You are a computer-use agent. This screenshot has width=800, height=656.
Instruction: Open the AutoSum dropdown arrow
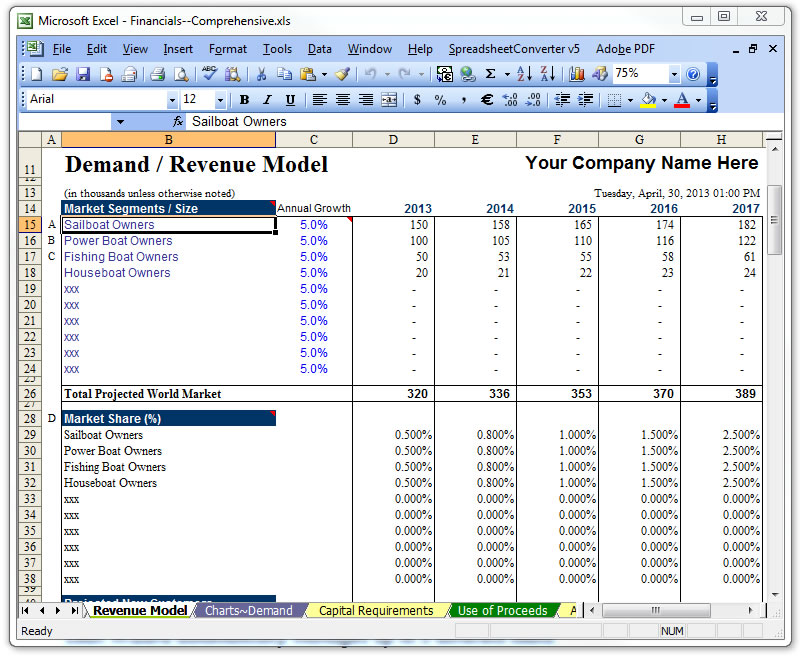pos(507,74)
